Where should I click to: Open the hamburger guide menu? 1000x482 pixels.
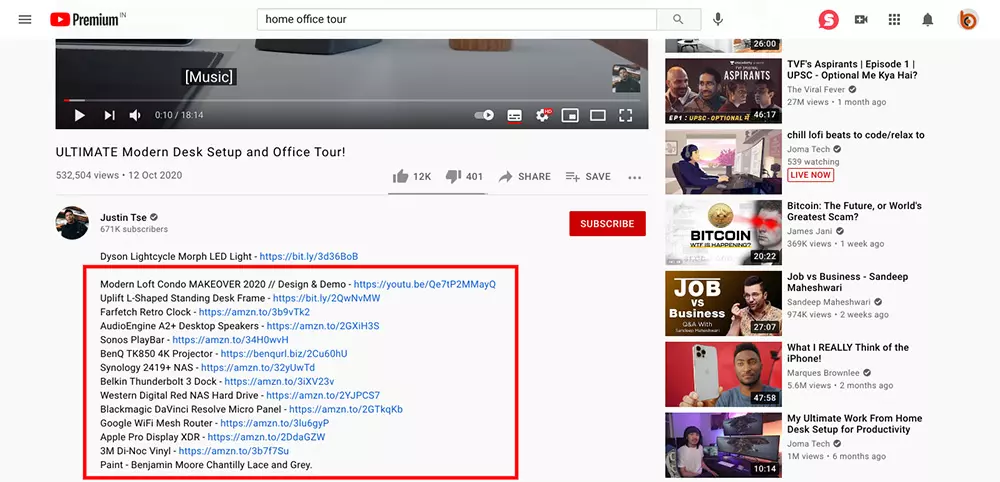25,19
